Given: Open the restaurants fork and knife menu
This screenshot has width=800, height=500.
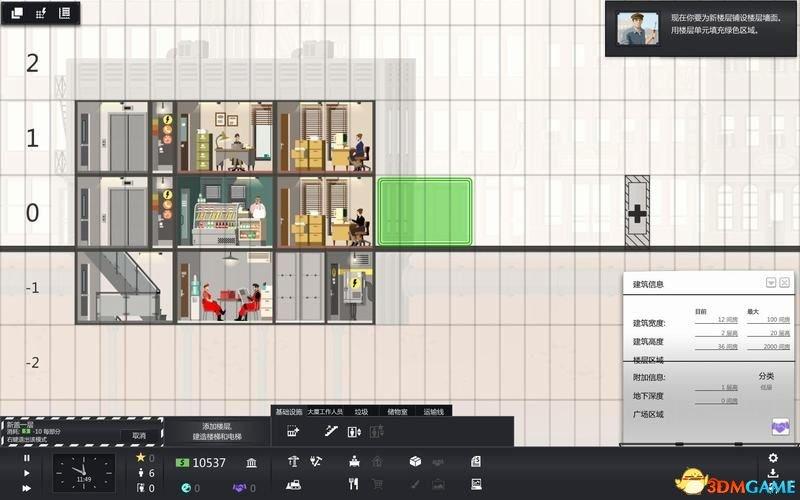Looking at the screenshot, I should click(x=354, y=484).
